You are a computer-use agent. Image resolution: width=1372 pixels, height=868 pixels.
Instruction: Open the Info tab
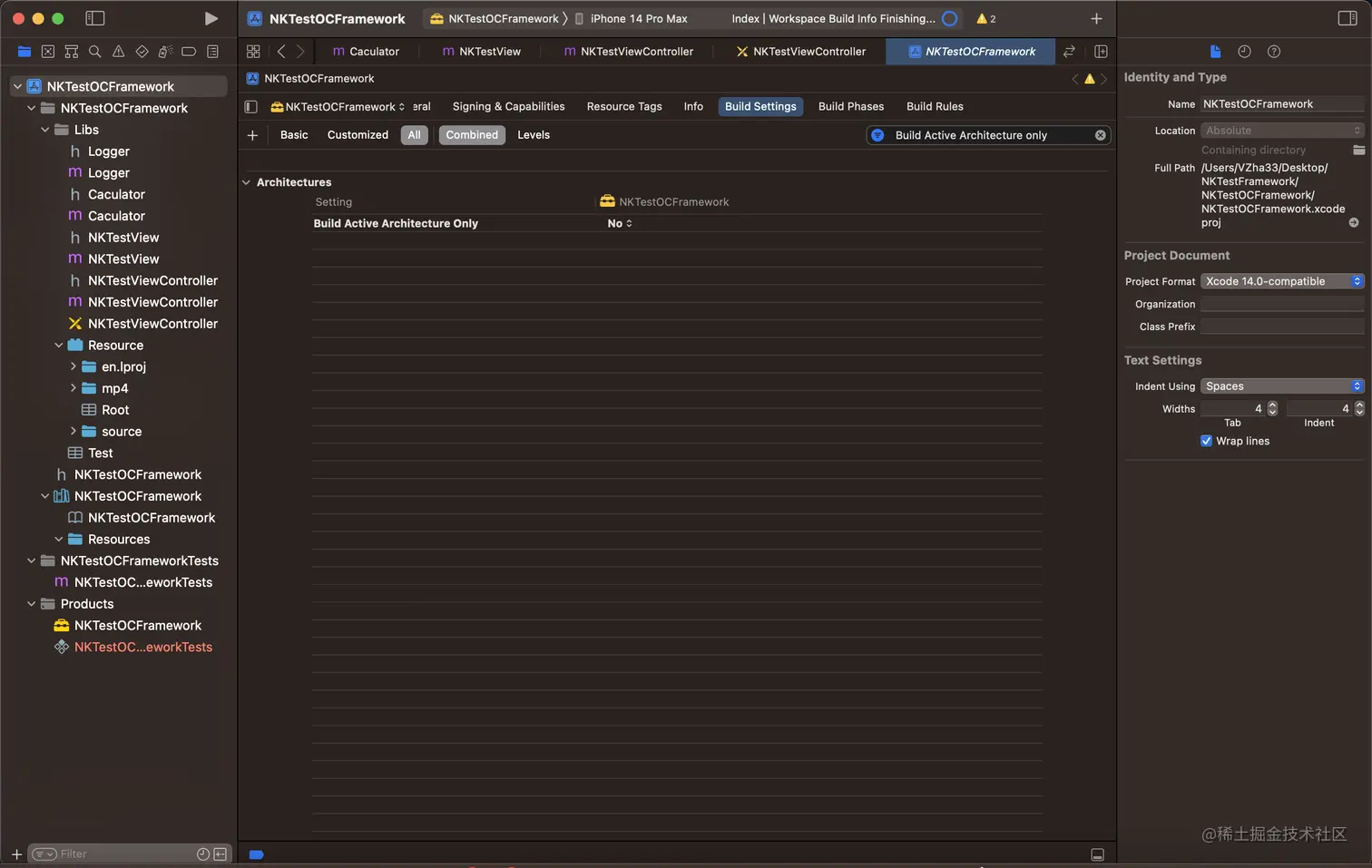coord(693,106)
